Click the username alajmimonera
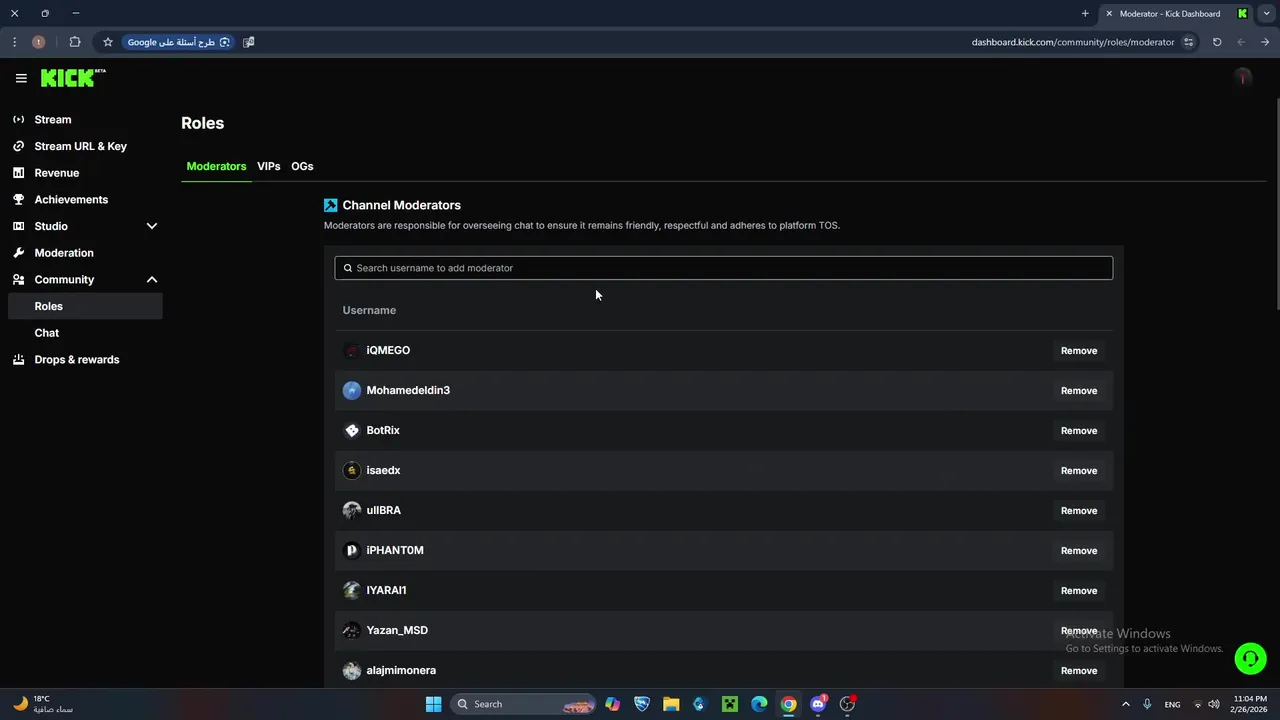The height and width of the screenshot is (720, 1280). tap(401, 670)
